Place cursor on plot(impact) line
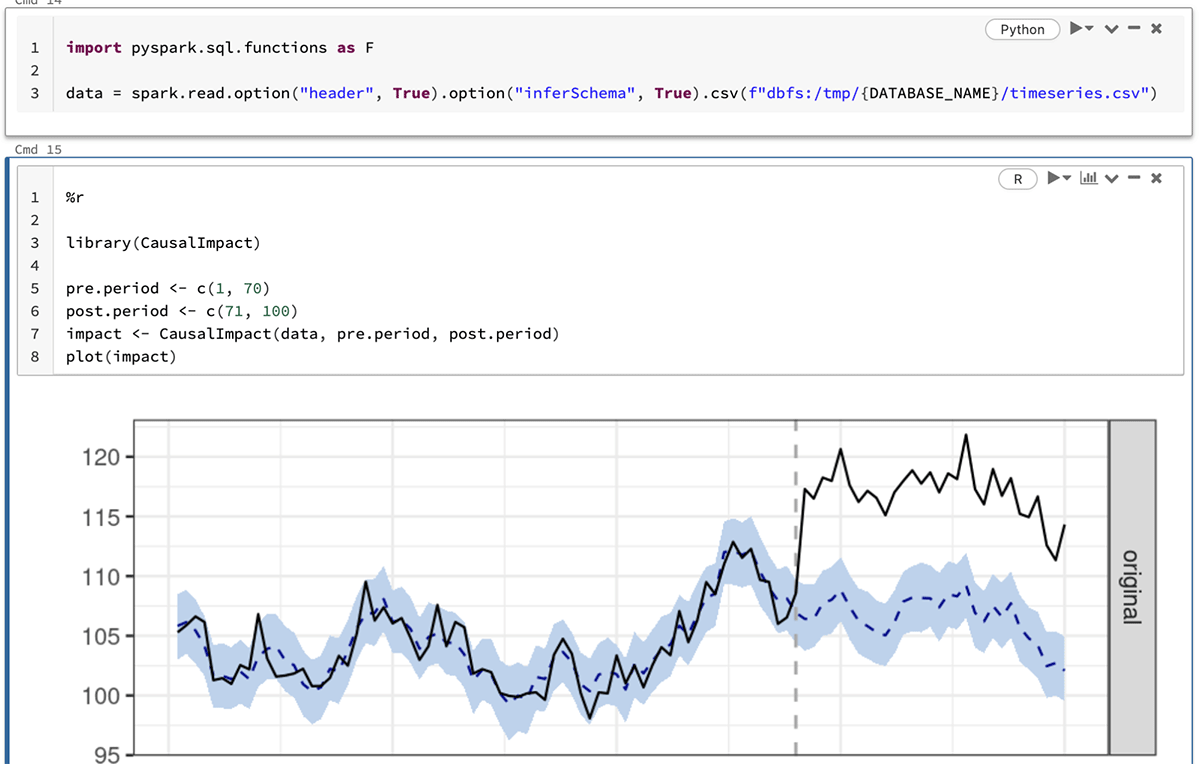This screenshot has height=764, width=1200. coord(120,357)
